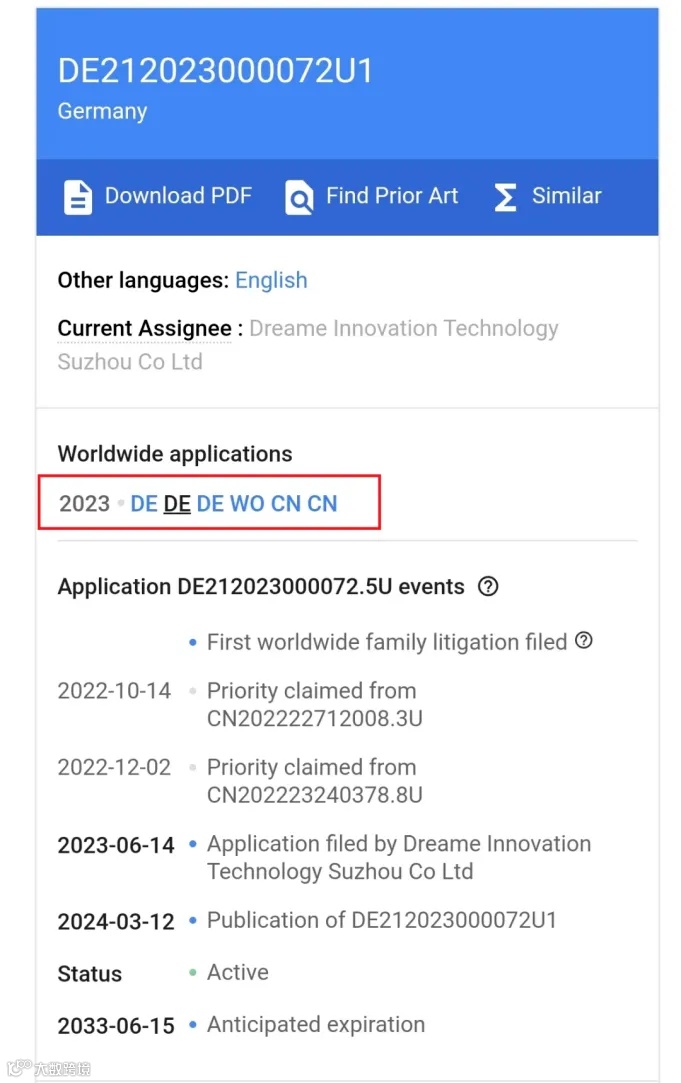Click the Current Assignee label
The width and height of the screenshot is (681, 1083).
(144, 328)
